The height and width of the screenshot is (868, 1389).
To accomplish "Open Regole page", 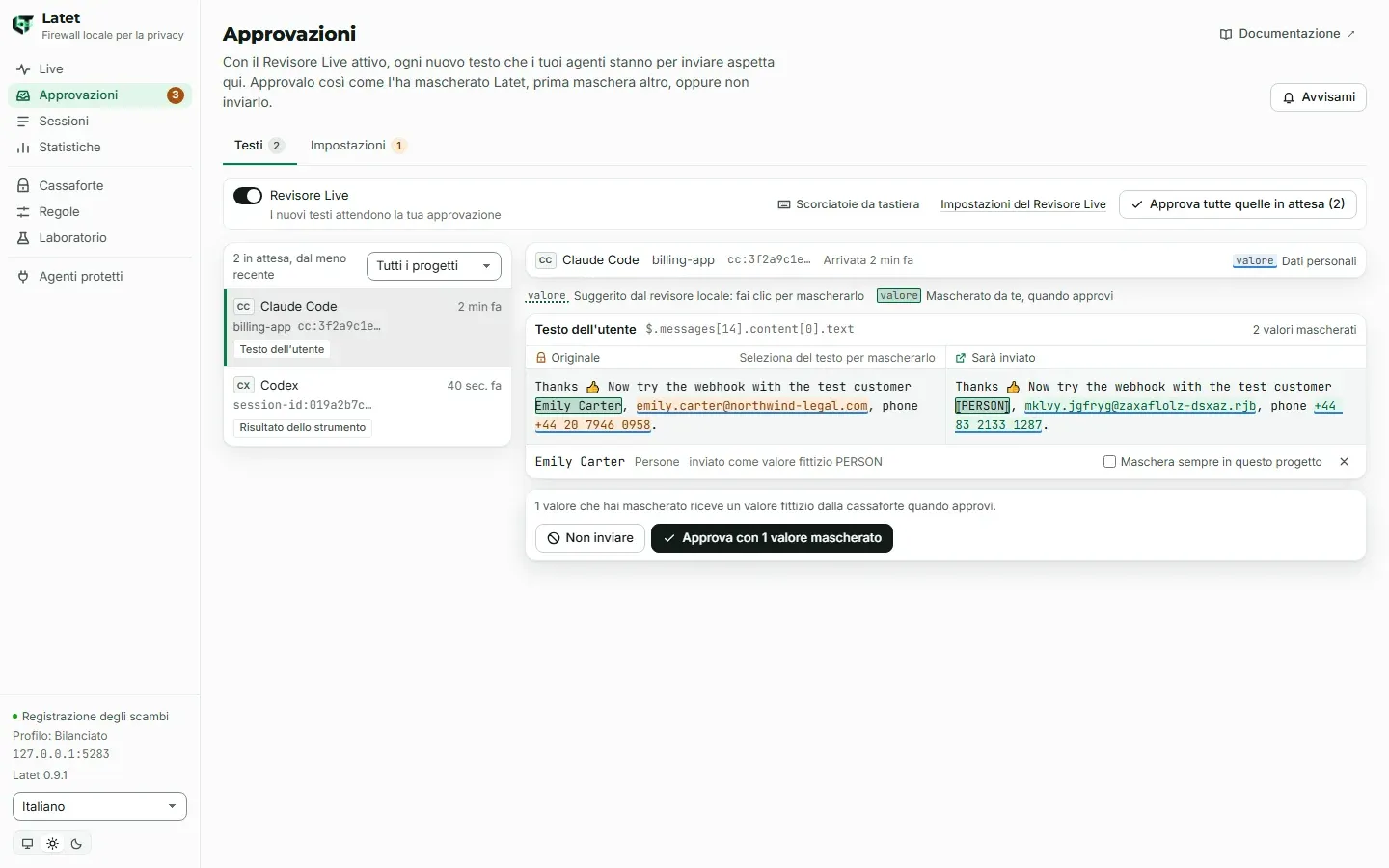I will click(x=99, y=212).
